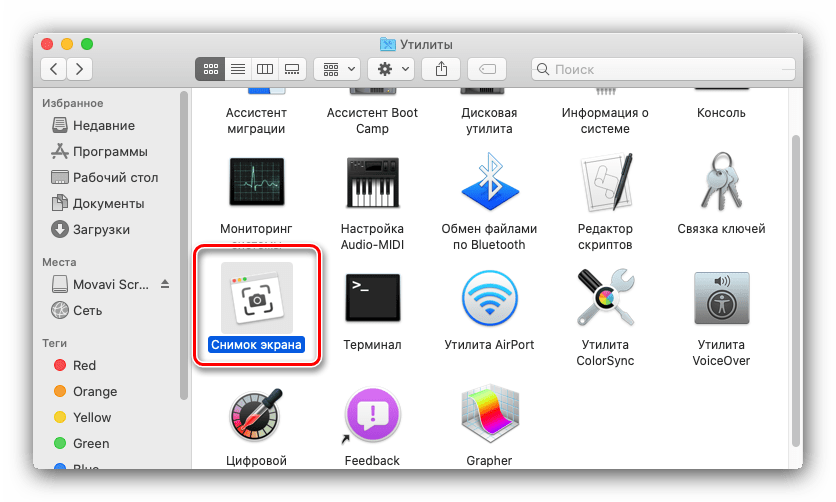
Task: Eject the Movavi Scr... volume
Action: pos(165,284)
